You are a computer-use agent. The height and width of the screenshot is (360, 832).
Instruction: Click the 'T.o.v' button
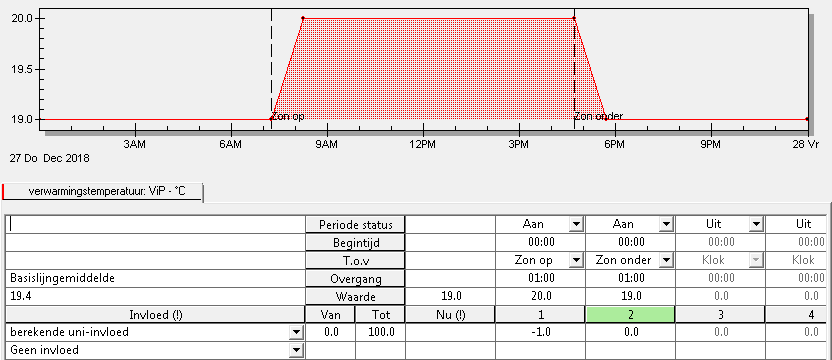[x=356, y=261]
